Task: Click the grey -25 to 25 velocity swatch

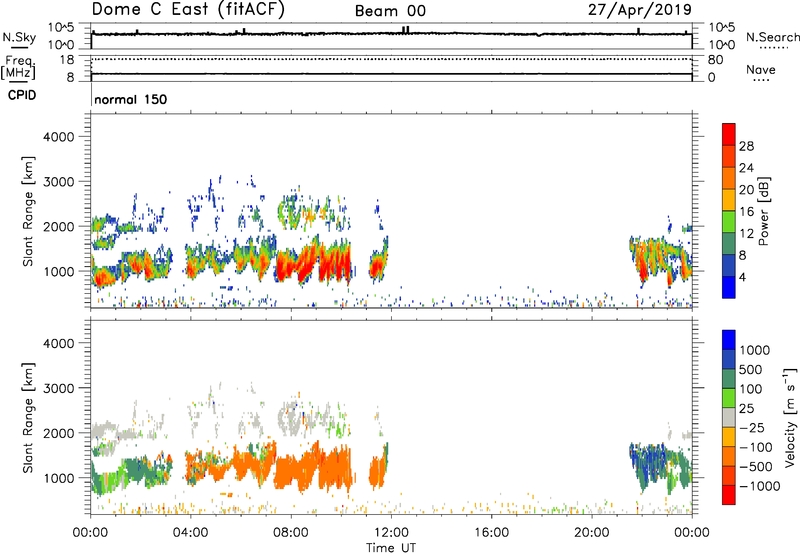Action: (729, 417)
